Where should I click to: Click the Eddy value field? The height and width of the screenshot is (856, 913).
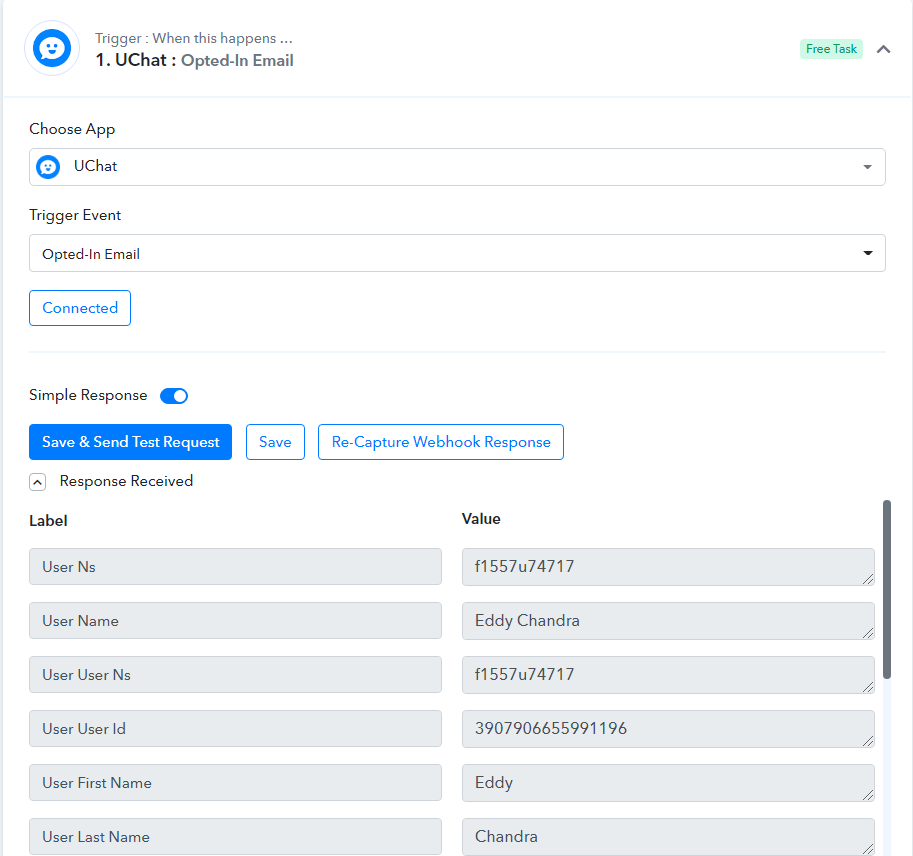click(668, 783)
